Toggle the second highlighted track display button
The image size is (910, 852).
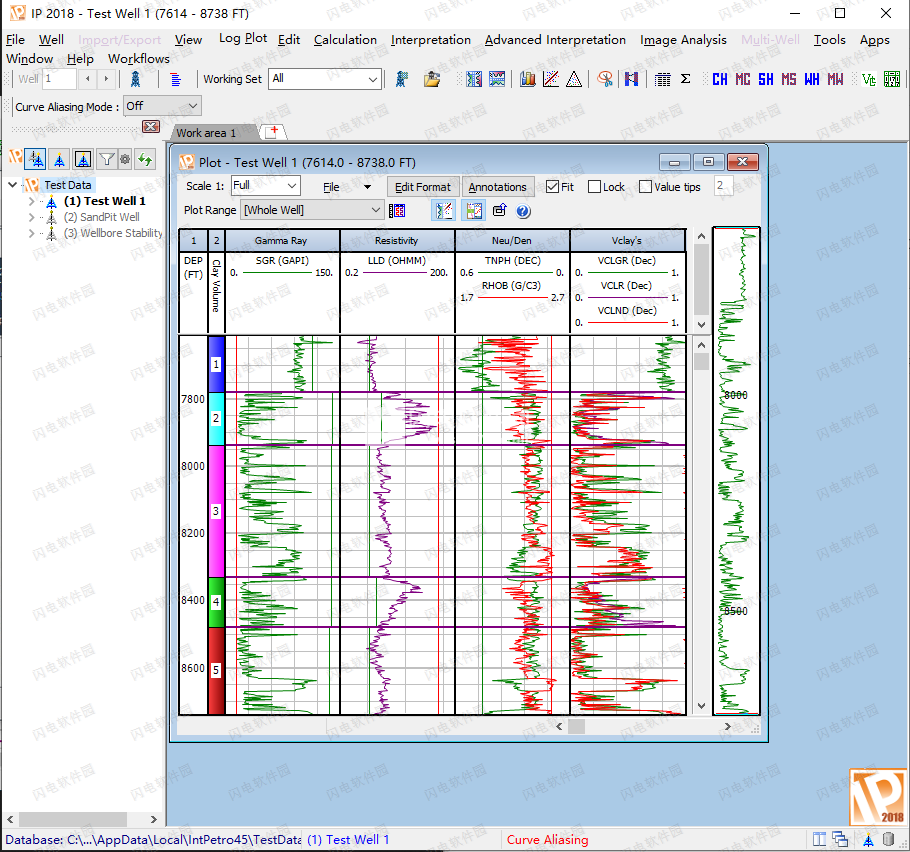pos(474,211)
